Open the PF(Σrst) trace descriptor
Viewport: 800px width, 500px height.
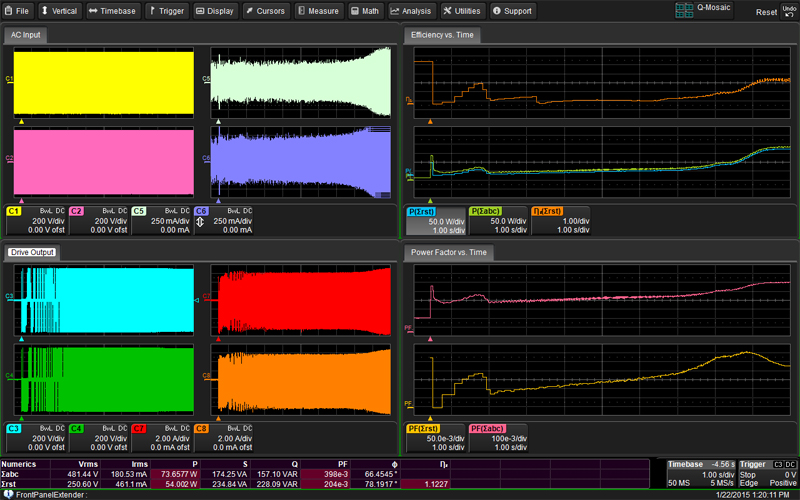[436, 438]
